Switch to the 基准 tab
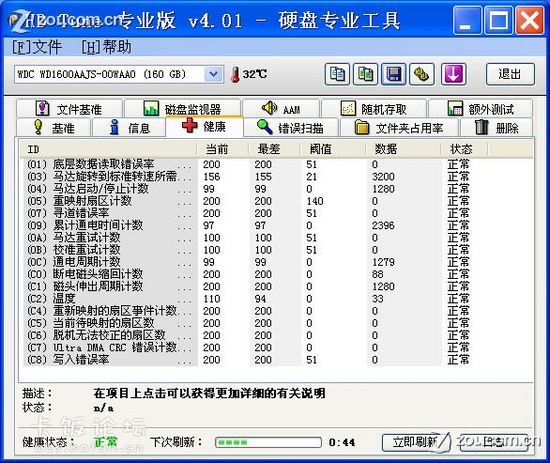550x463 pixels. pos(53,128)
